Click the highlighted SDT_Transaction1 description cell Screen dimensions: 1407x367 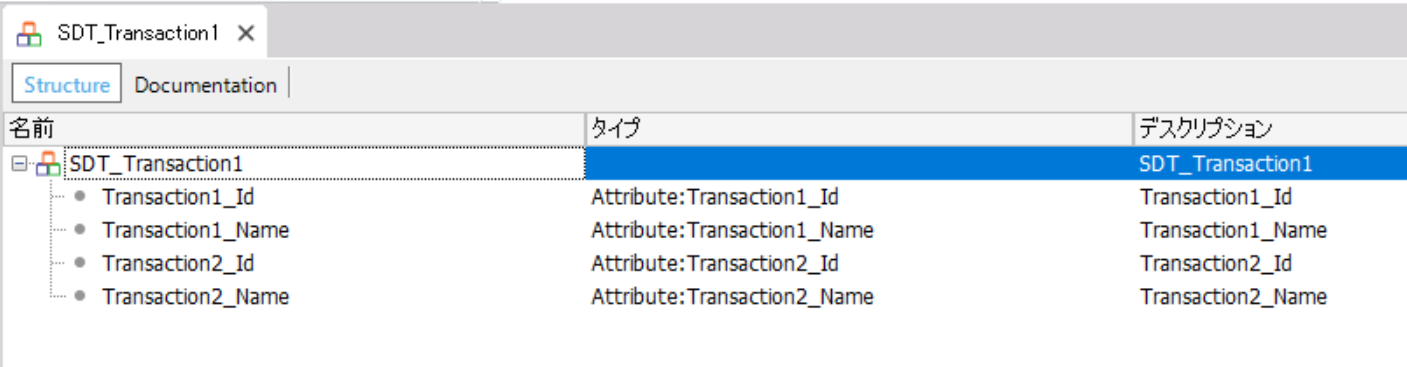pos(1270,163)
